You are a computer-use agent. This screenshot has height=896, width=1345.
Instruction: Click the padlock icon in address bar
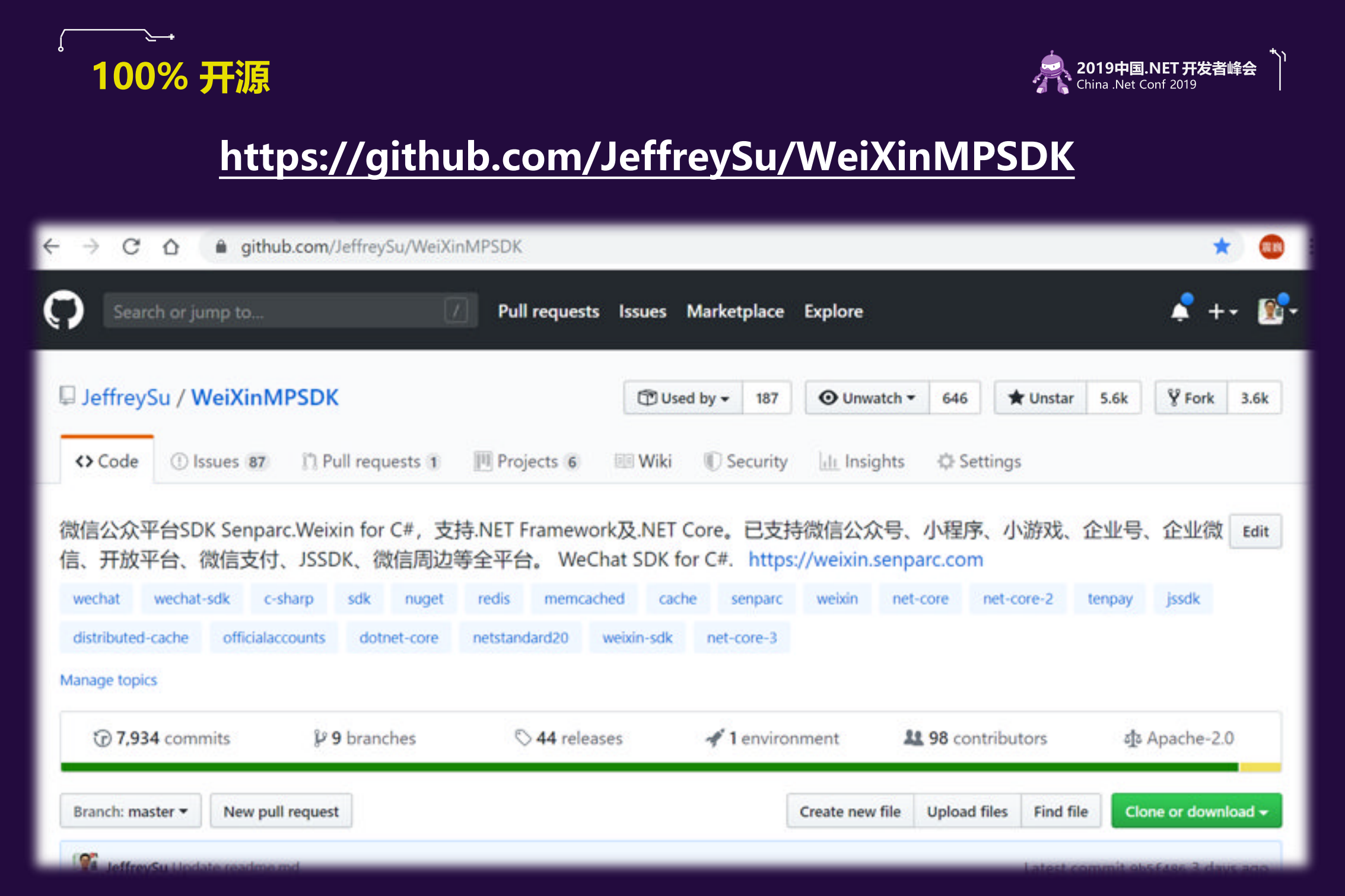pyautogui.click(x=220, y=247)
